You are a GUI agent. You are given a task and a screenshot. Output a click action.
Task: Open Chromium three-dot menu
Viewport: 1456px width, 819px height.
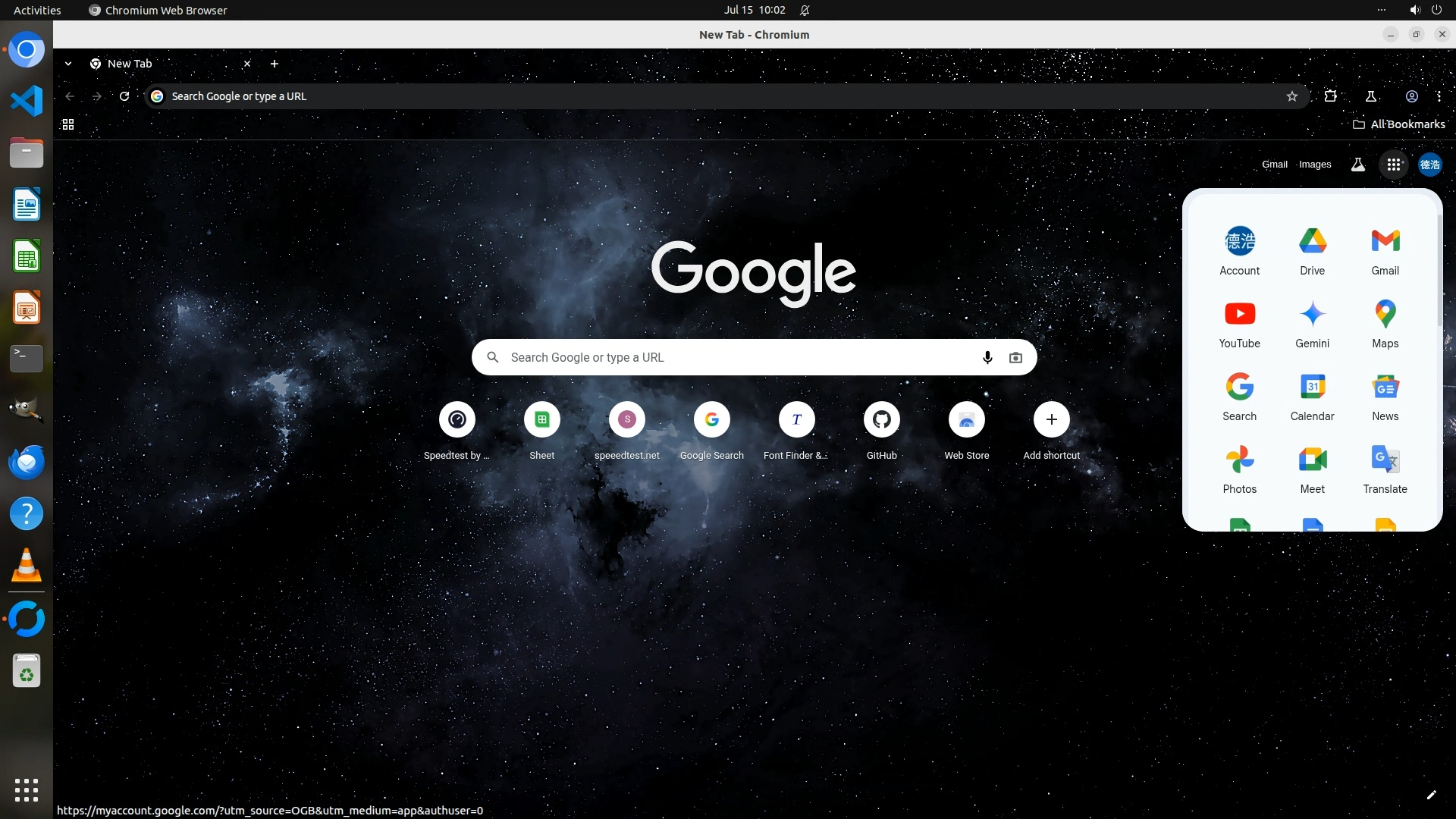pyautogui.click(x=1439, y=96)
